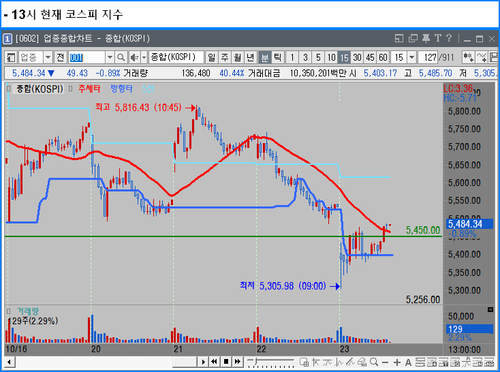Choose the 10-minute interval button

tap(331, 58)
